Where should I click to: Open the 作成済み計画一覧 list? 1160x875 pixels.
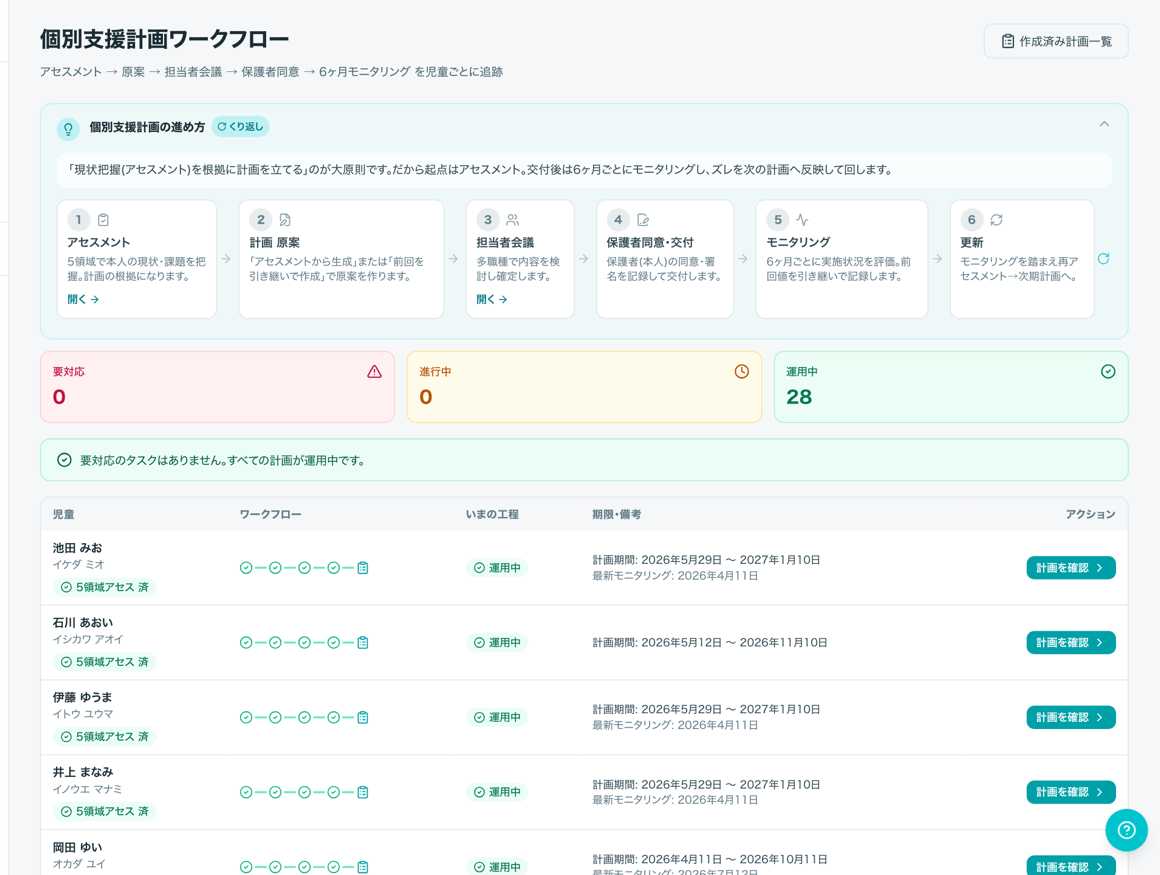1056,41
